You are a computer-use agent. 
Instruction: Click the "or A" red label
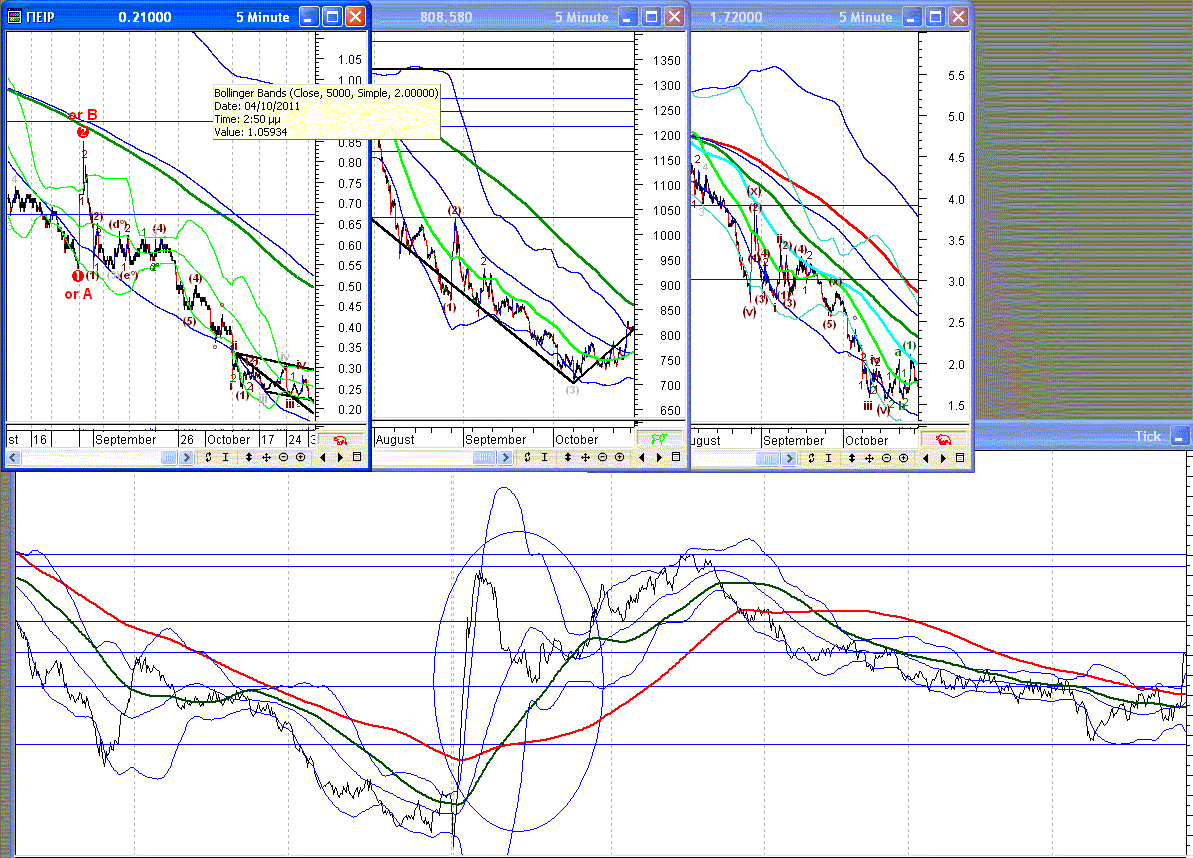(x=78, y=294)
